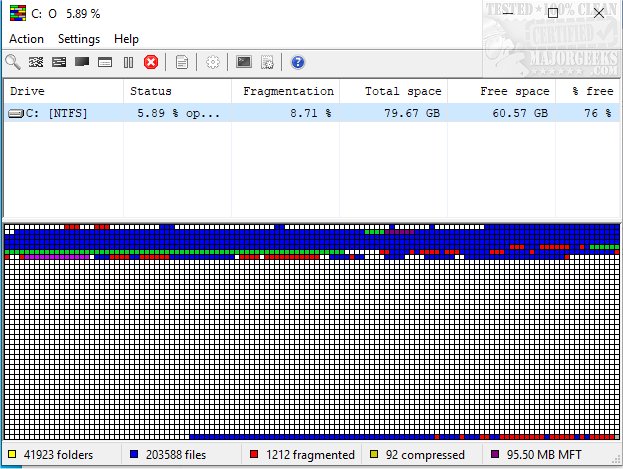Sort by the Free space column header
Viewport: 623px width, 469px height.
coord(501,91)
